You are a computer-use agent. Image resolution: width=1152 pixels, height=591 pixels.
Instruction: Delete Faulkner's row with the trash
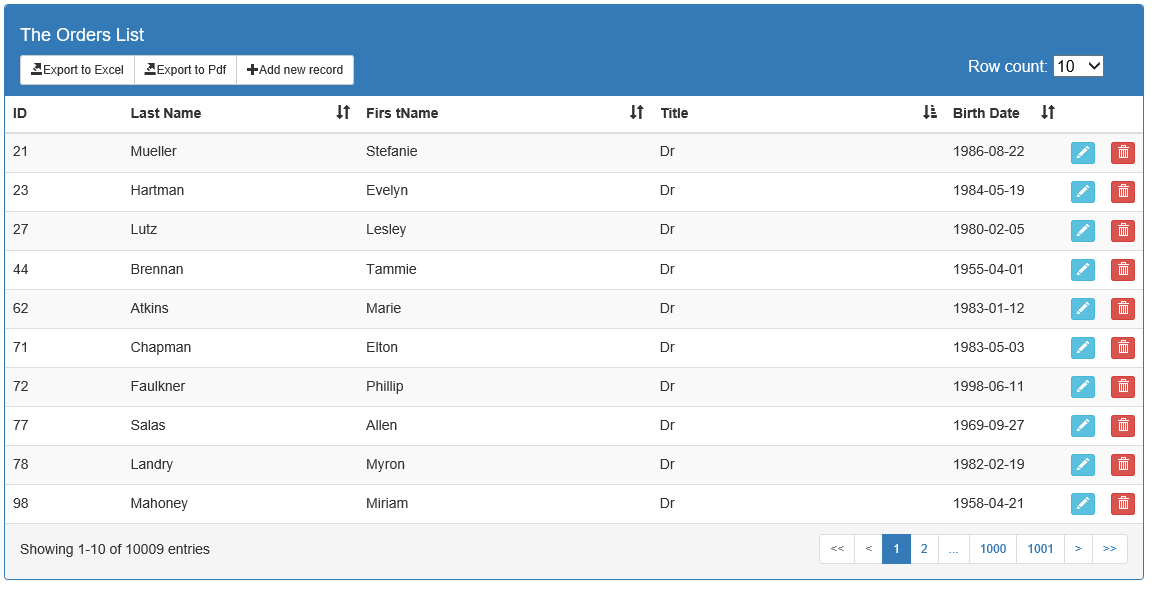pos(1123,387)
